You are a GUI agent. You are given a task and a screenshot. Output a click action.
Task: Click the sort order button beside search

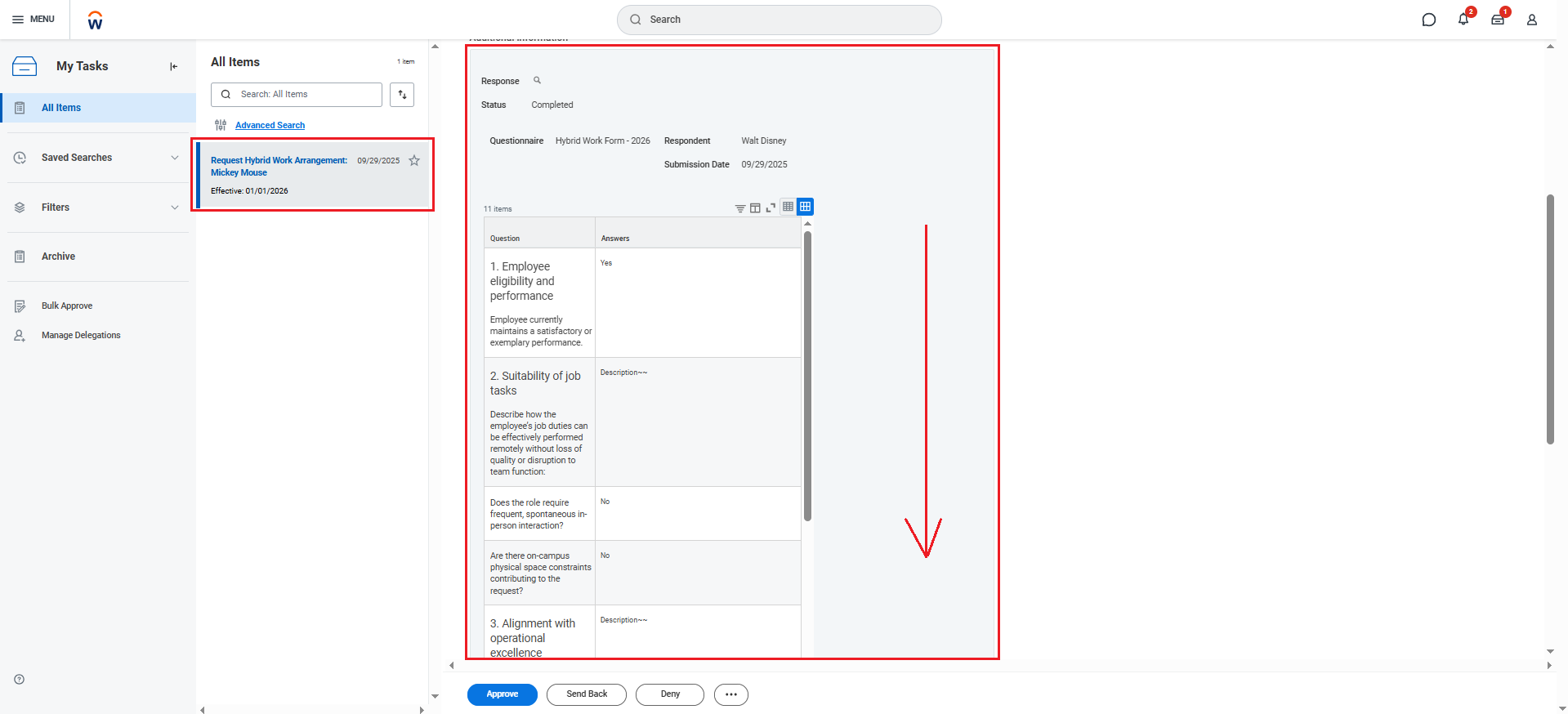[402, 95]
